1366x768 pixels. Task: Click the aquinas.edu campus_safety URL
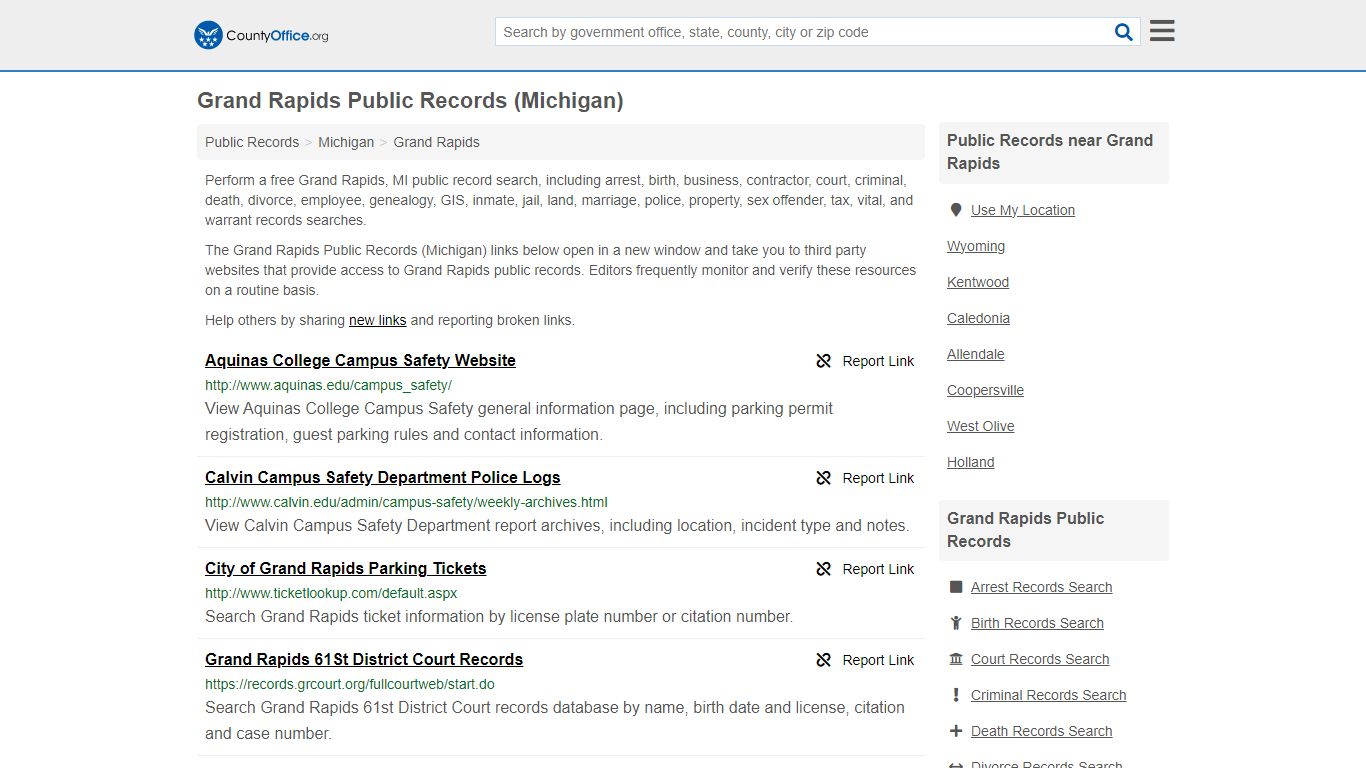[x=328, y=385]
